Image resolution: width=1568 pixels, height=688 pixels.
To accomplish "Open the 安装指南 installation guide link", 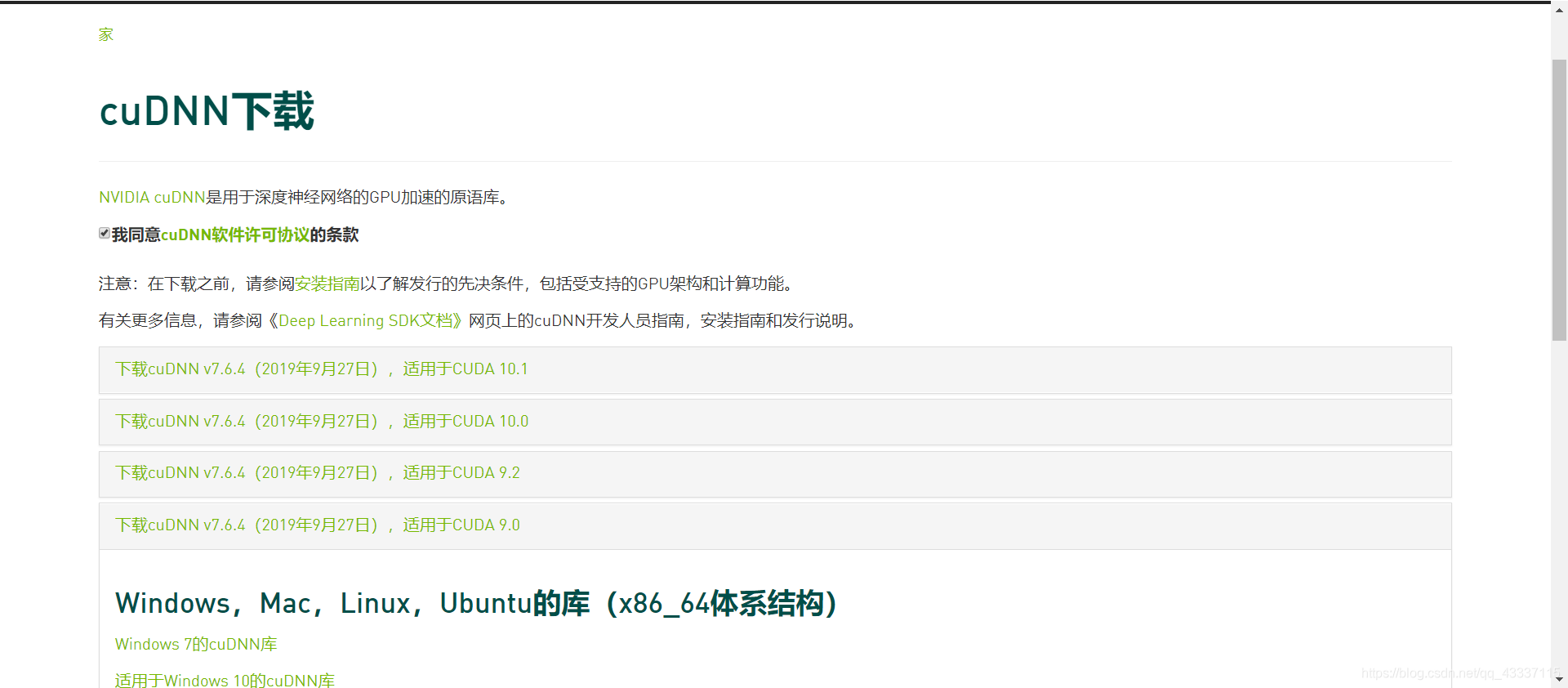I will point(327,284).
